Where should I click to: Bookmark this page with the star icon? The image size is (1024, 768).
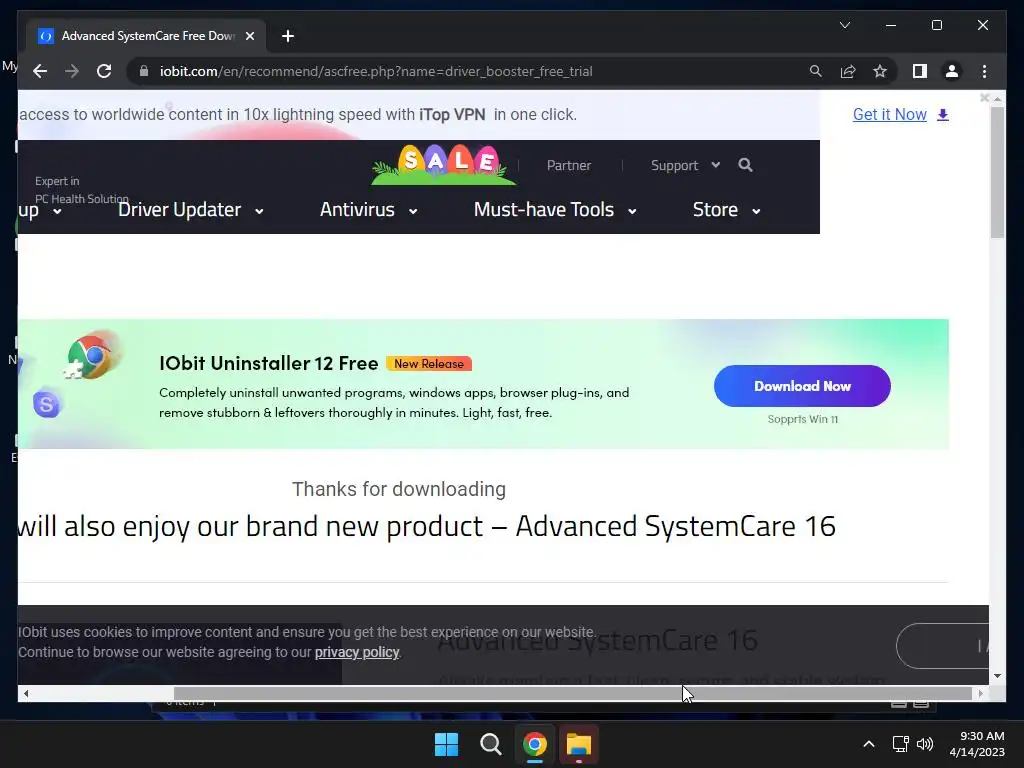click(880, 71)
